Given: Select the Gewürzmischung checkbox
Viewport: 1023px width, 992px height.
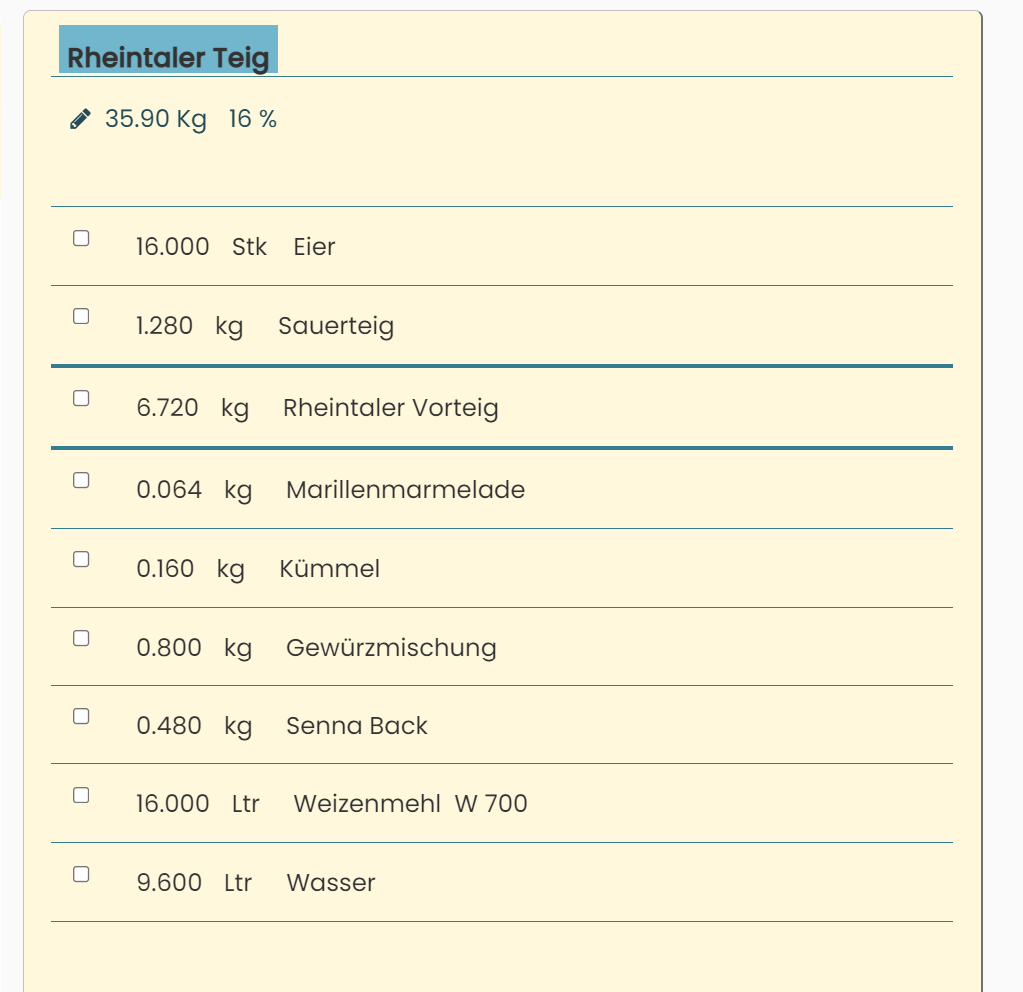Looking at the screenshot, I should click(x=81, y=638).
